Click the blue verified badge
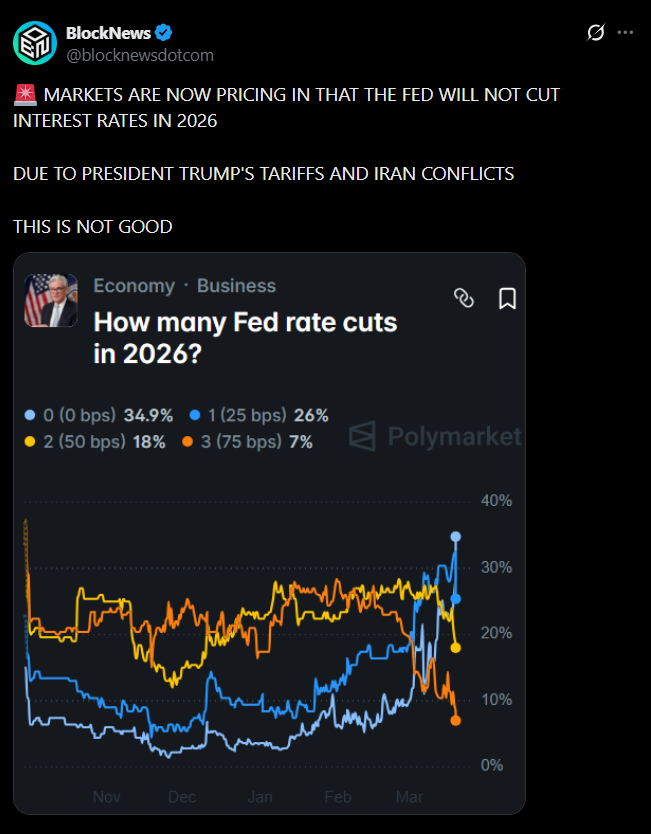 pyautogui.click(x=160, y=33)
